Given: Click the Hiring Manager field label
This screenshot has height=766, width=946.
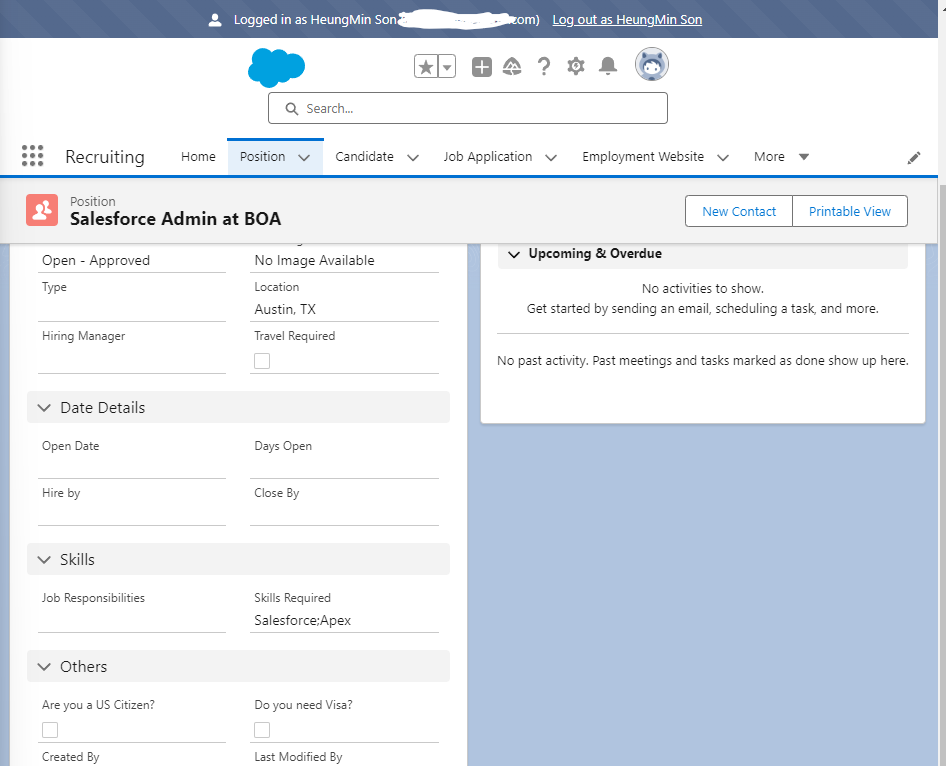Looking at the screenshot, I should (x=83, y=336).
